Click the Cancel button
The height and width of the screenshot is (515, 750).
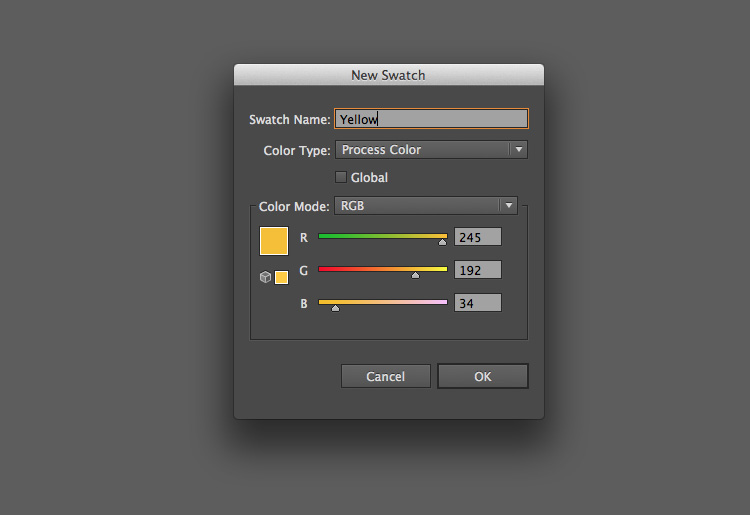pyautogui.click(x=385, y=376)
